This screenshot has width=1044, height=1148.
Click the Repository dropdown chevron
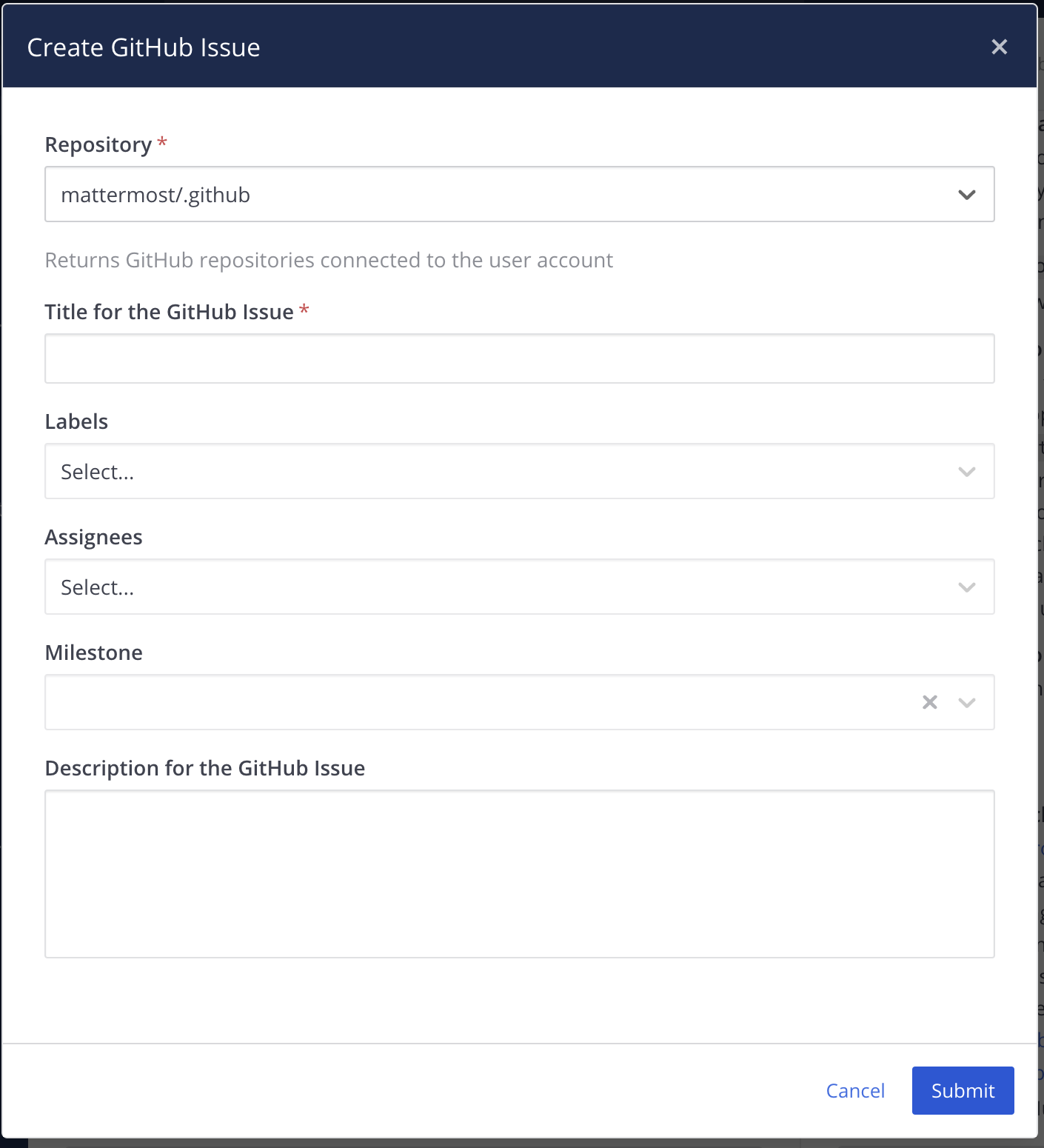click(966, 195)
